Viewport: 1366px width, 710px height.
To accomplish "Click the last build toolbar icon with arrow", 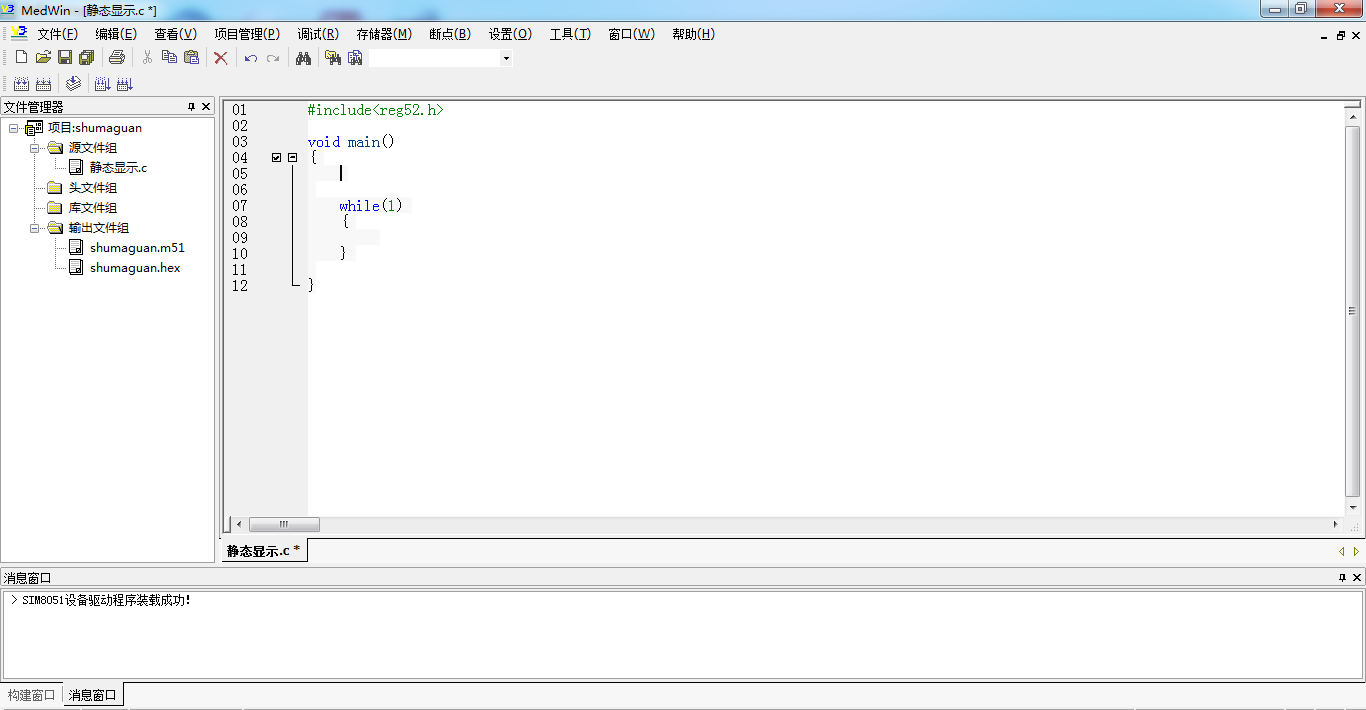I will [x=124, y=84].
